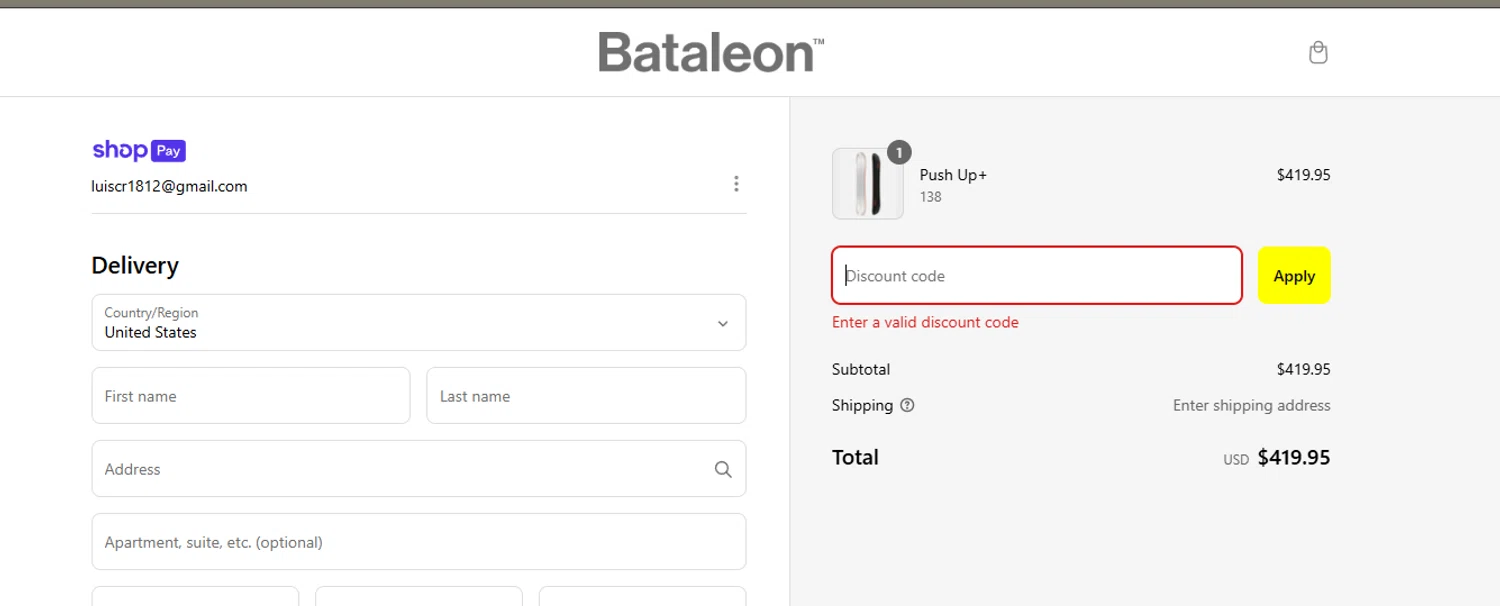Apply the discount code

[1294, 275]
